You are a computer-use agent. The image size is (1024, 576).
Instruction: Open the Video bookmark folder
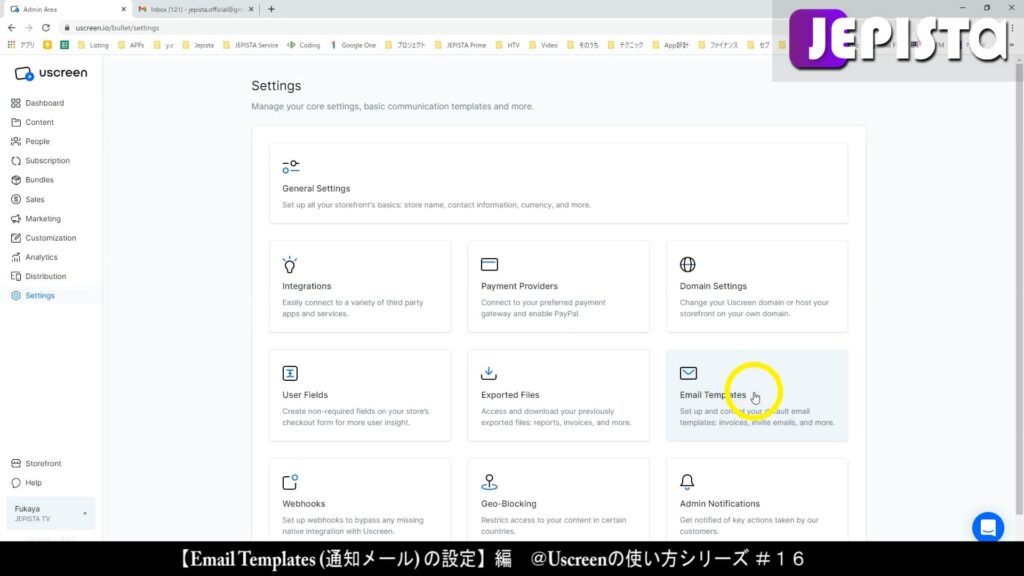543,45
